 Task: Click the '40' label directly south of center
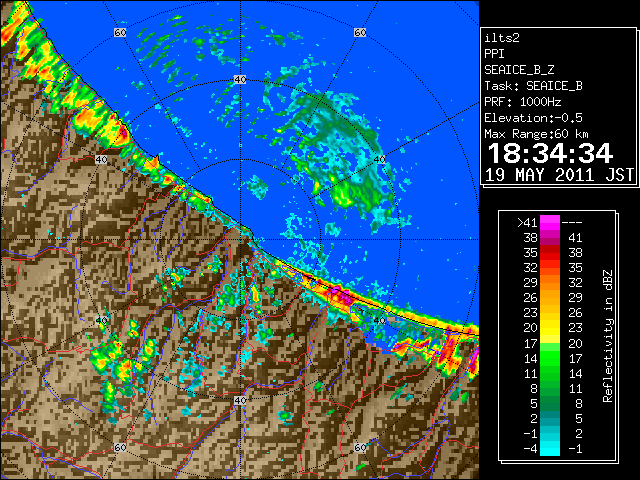tap(240, 400)
